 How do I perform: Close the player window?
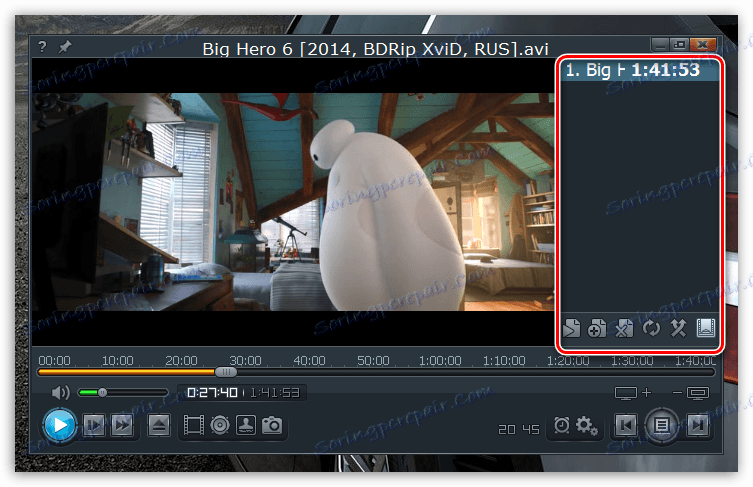[x=703, y=45]
